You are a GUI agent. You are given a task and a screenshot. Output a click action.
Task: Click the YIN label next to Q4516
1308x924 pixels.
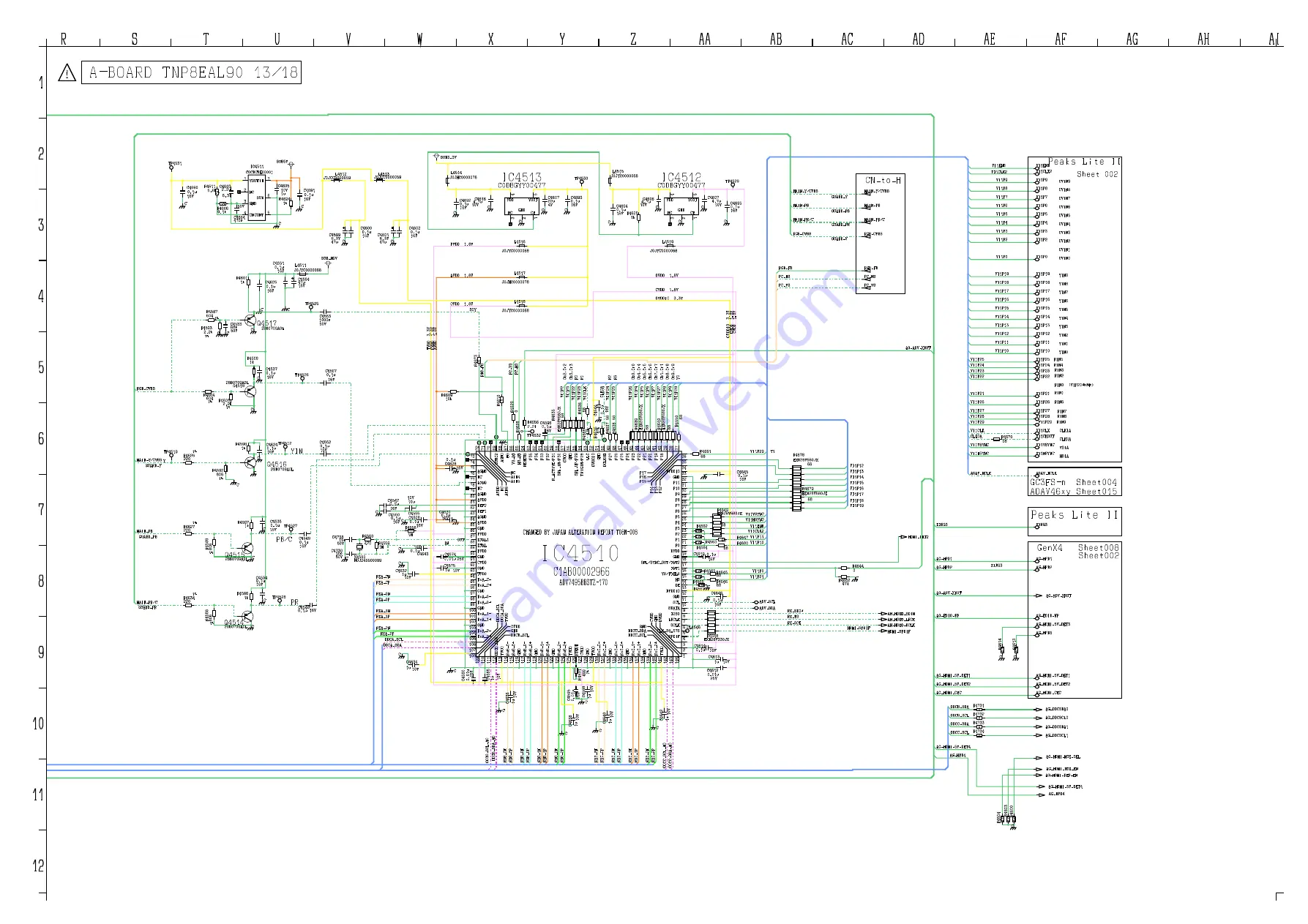(296, 451)
